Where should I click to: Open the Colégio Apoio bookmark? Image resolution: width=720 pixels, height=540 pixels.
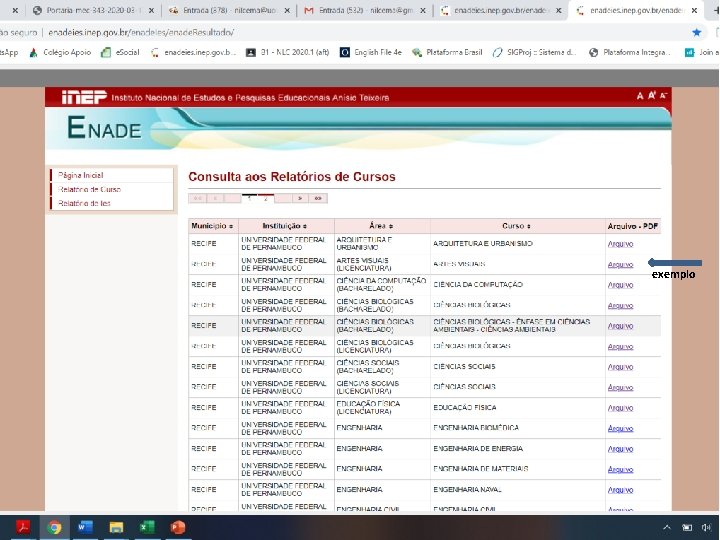click(60, 52)
